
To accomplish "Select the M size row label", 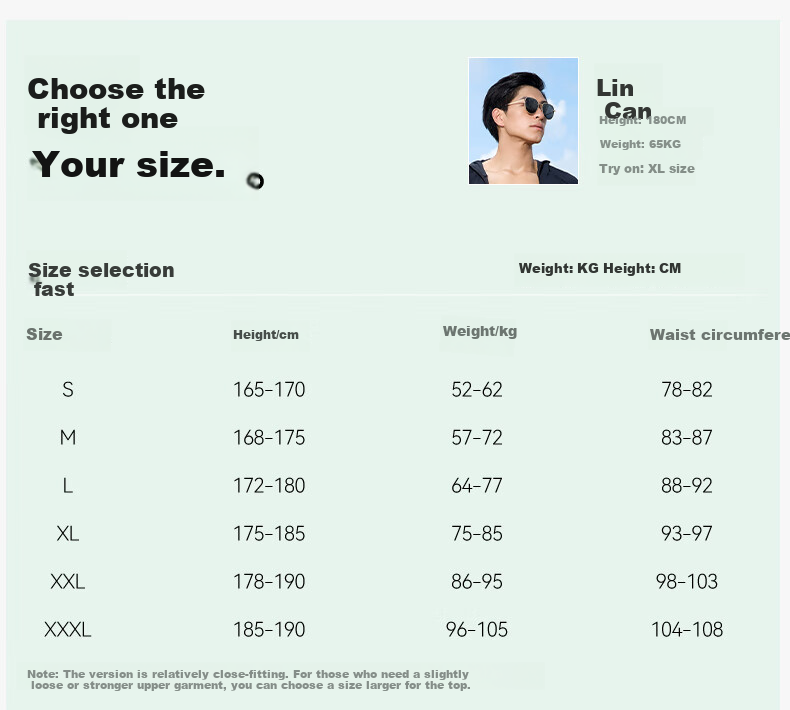I will 68,437.
